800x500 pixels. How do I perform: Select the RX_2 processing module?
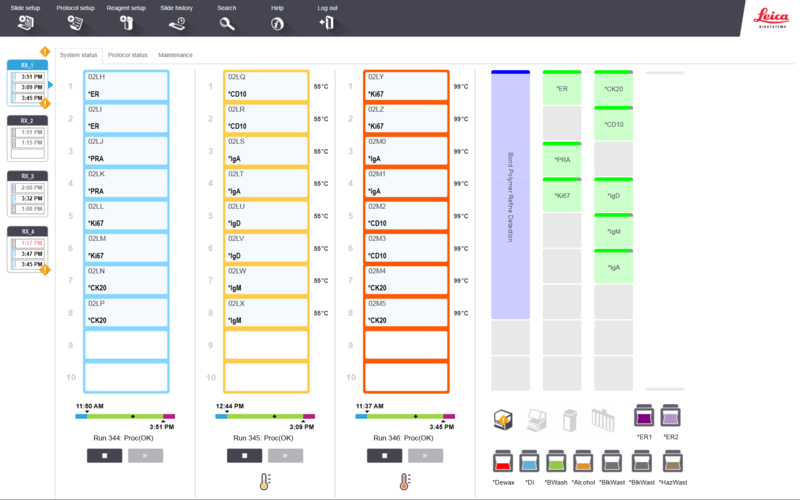(27, 137)
